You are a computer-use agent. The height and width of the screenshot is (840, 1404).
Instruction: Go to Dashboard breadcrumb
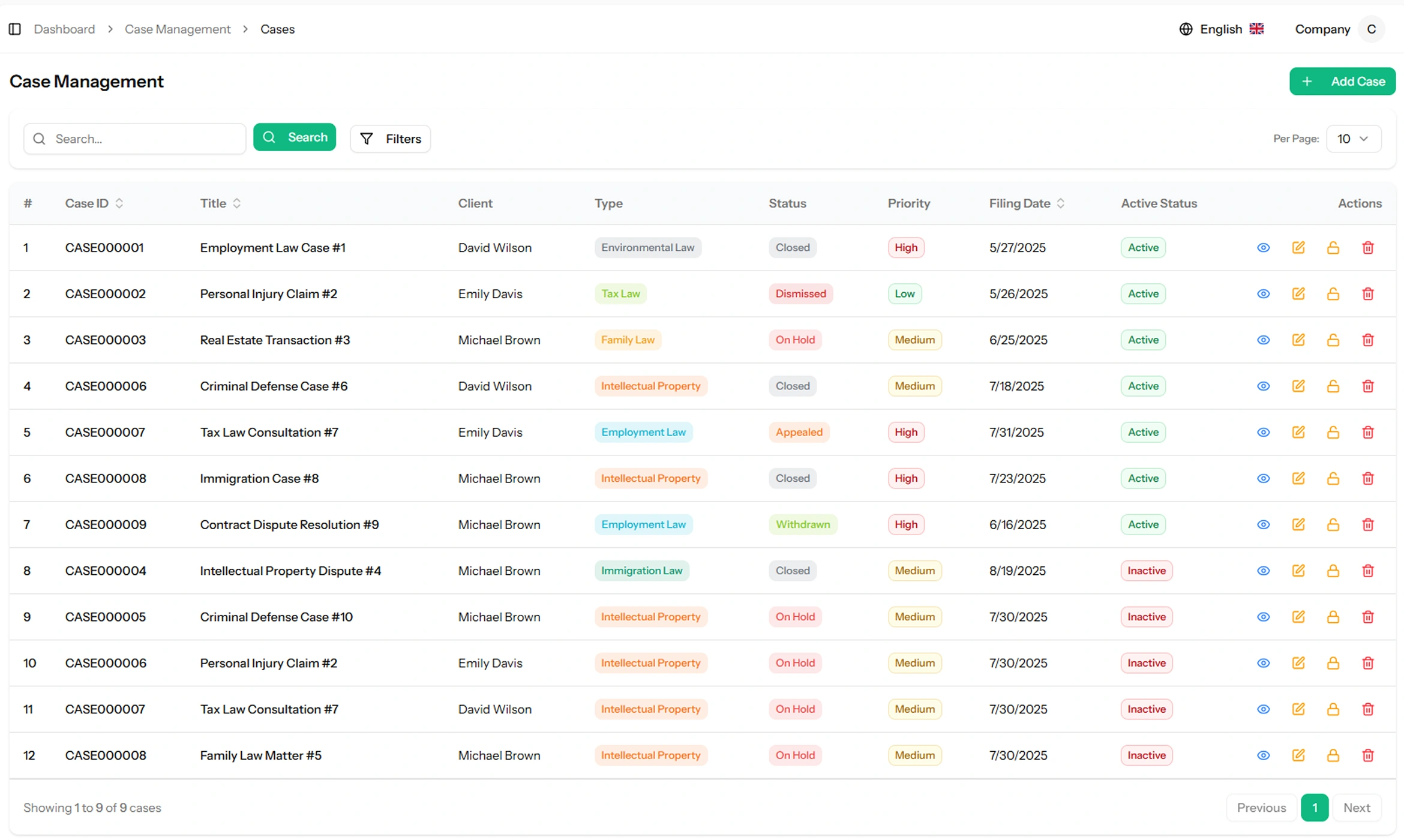64,29
